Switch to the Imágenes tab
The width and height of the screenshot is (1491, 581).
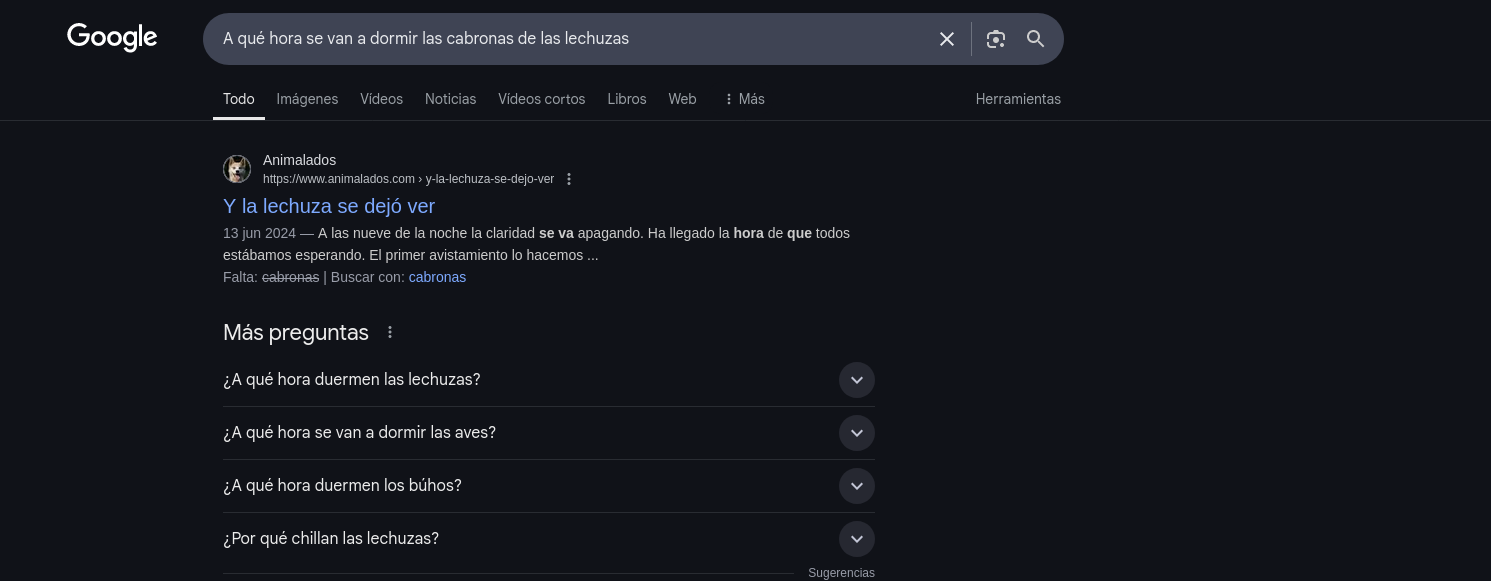307,99
